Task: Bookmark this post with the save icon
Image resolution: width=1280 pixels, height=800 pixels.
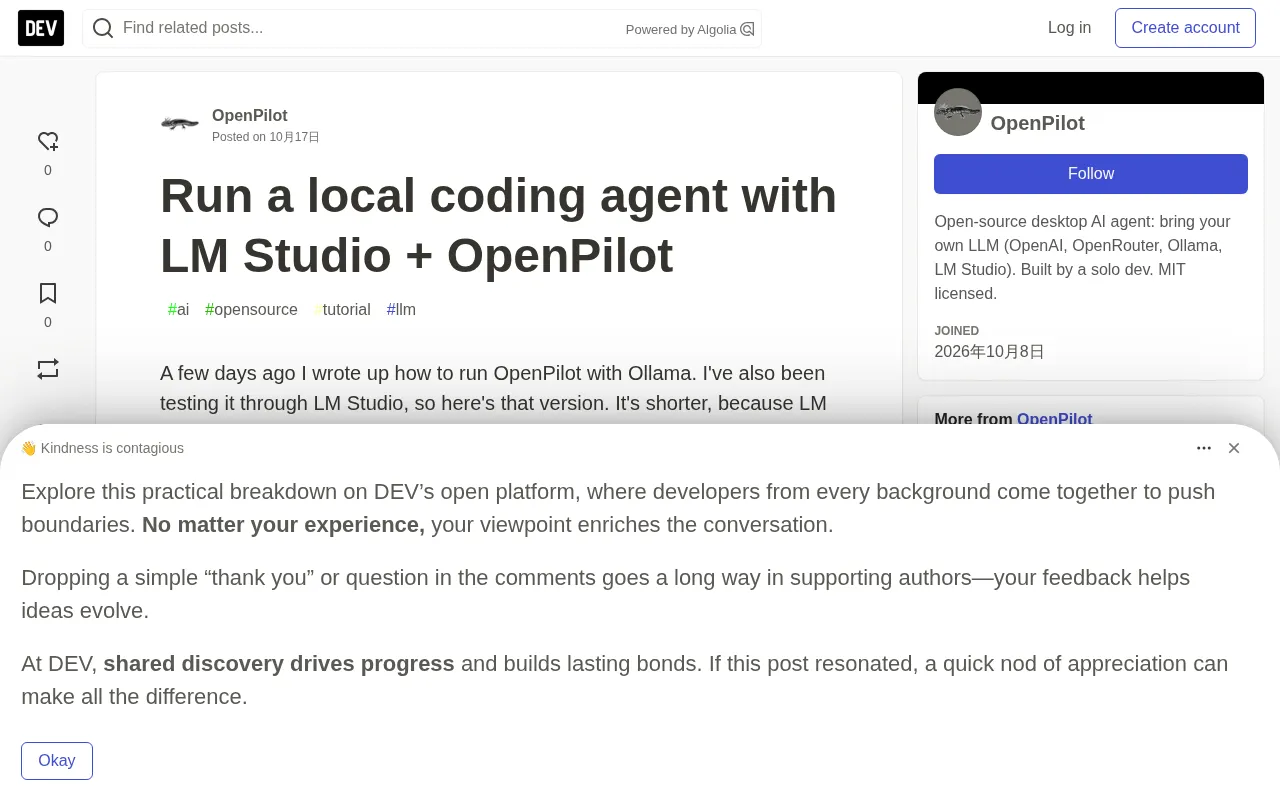Action: (48, 294)
